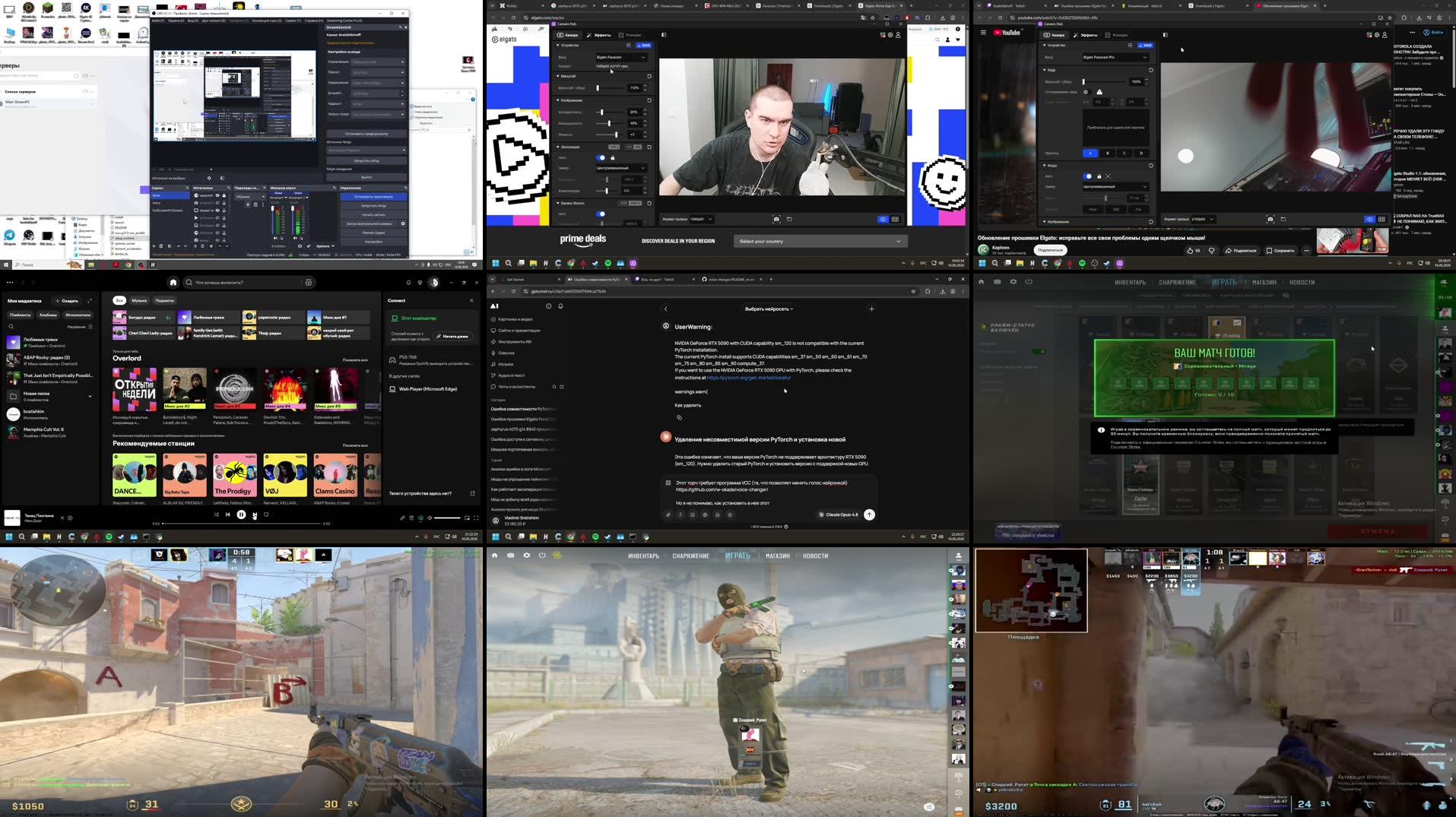Open settings gear in CS2 match-ready window

point(1013,282)
